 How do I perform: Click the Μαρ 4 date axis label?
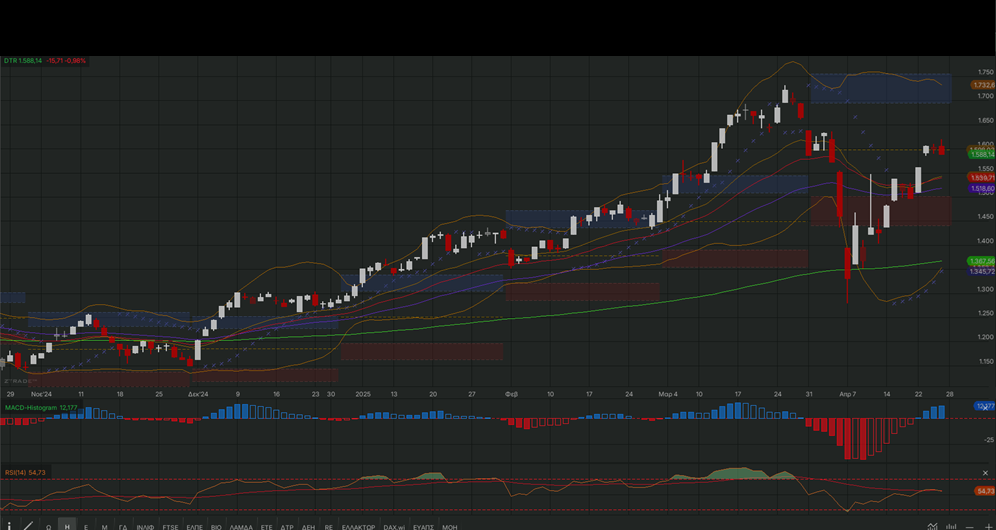pyautogui.click(x=668, y=394)
